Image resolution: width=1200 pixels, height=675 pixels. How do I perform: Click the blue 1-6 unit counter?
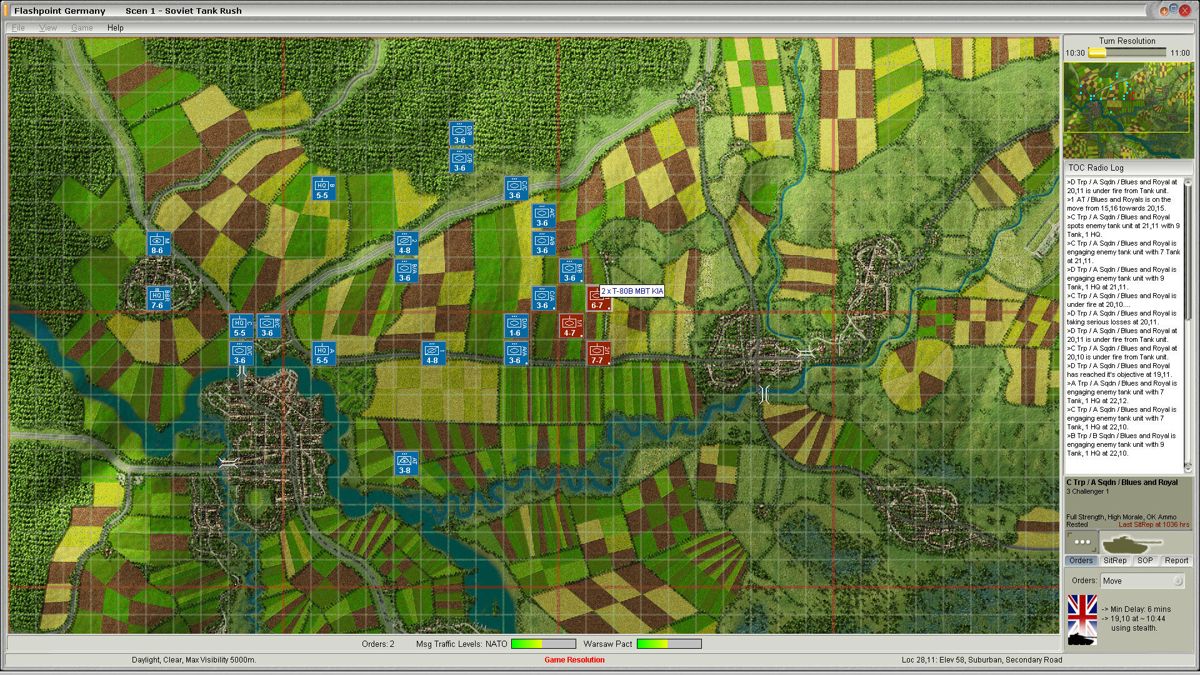(x=515, y=325)
